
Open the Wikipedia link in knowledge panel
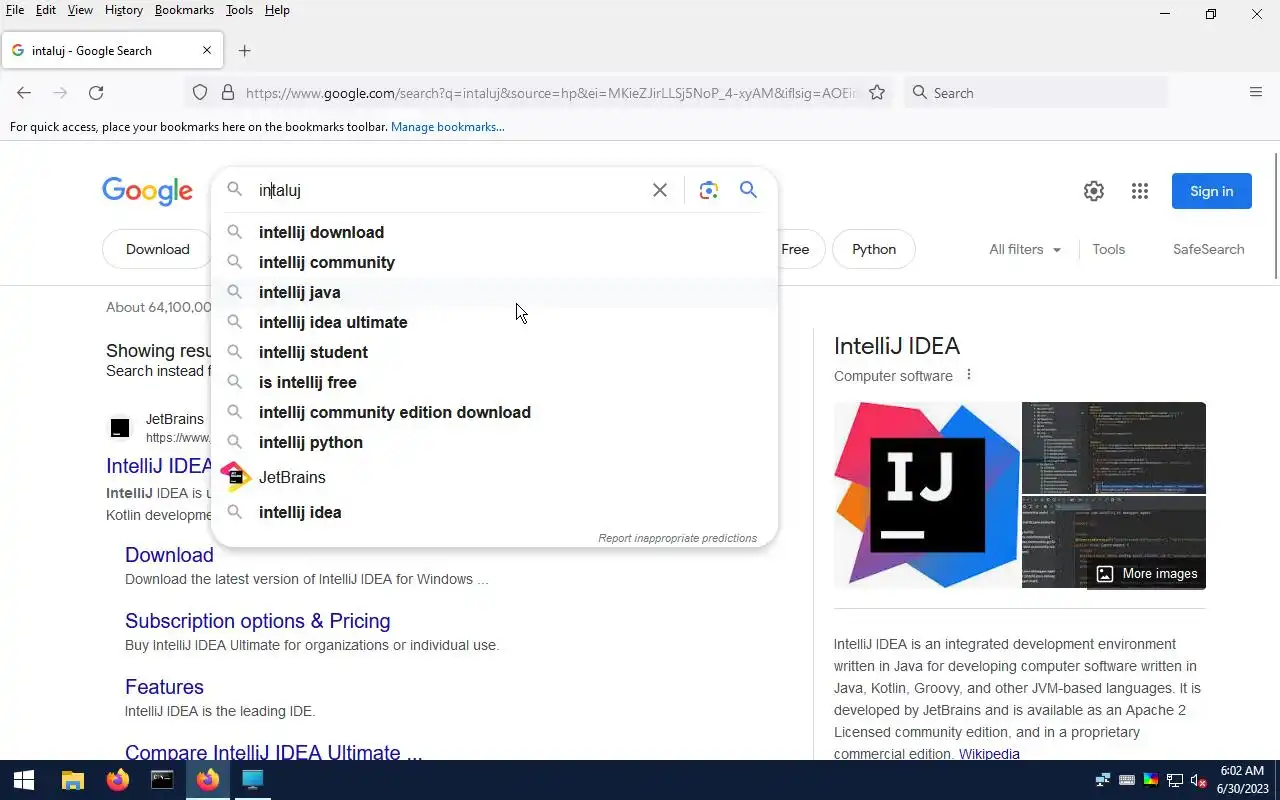pos(989,754)
